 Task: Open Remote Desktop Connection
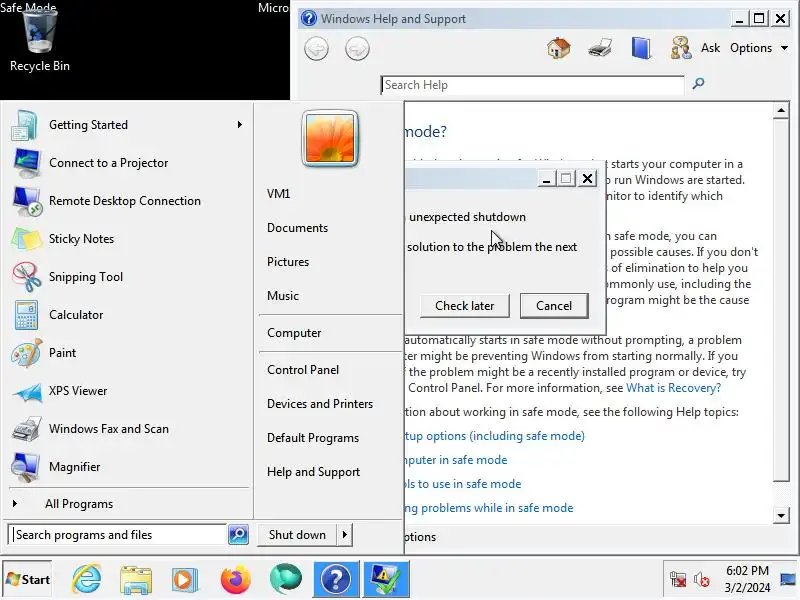click(x=124, y=201)
